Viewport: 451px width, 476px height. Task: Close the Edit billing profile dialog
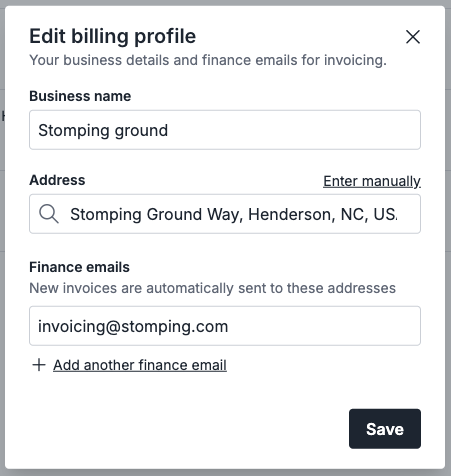tap(413, 37)
